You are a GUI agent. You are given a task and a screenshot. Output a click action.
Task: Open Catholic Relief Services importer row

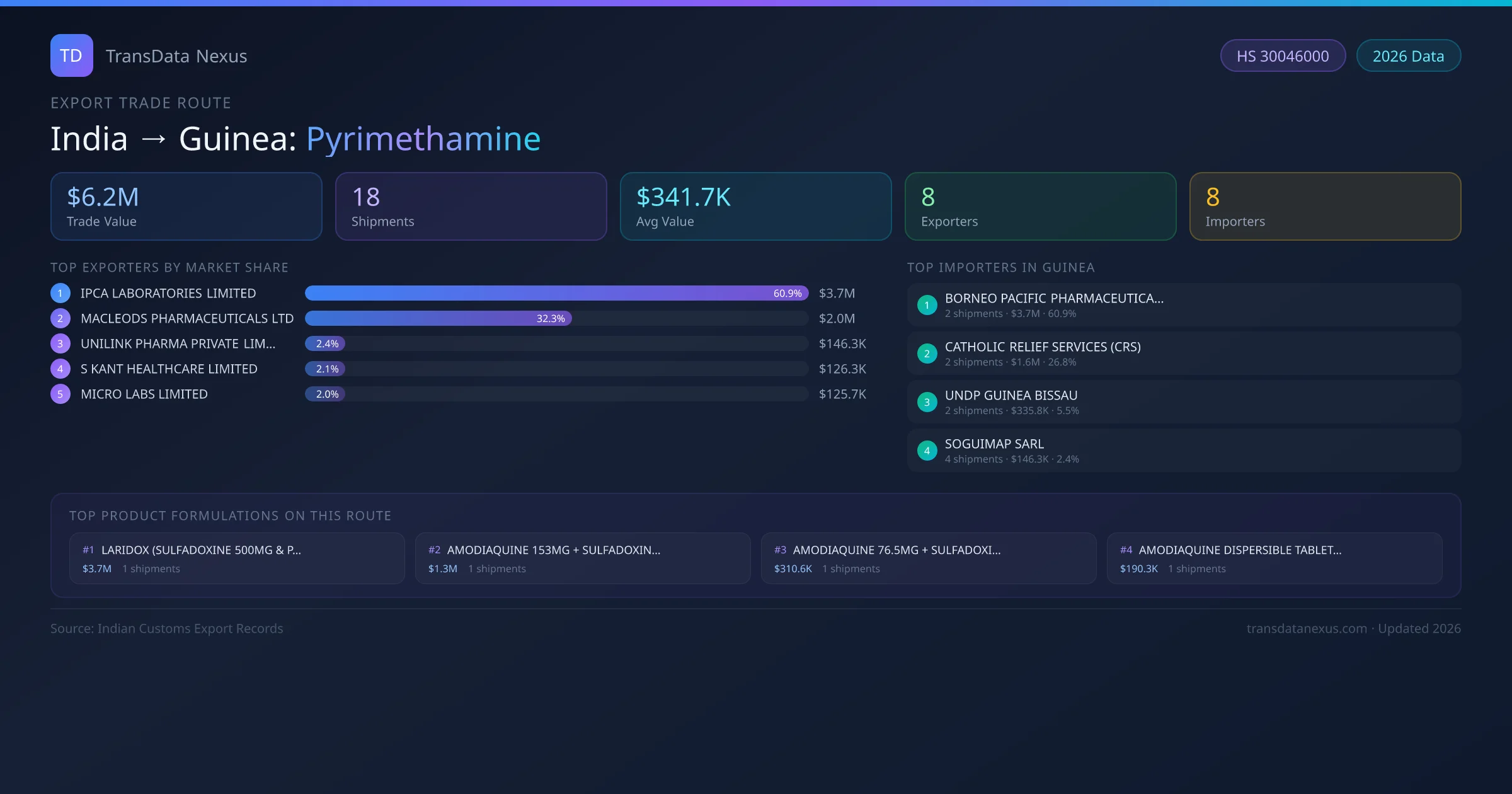pos(1183,354)
